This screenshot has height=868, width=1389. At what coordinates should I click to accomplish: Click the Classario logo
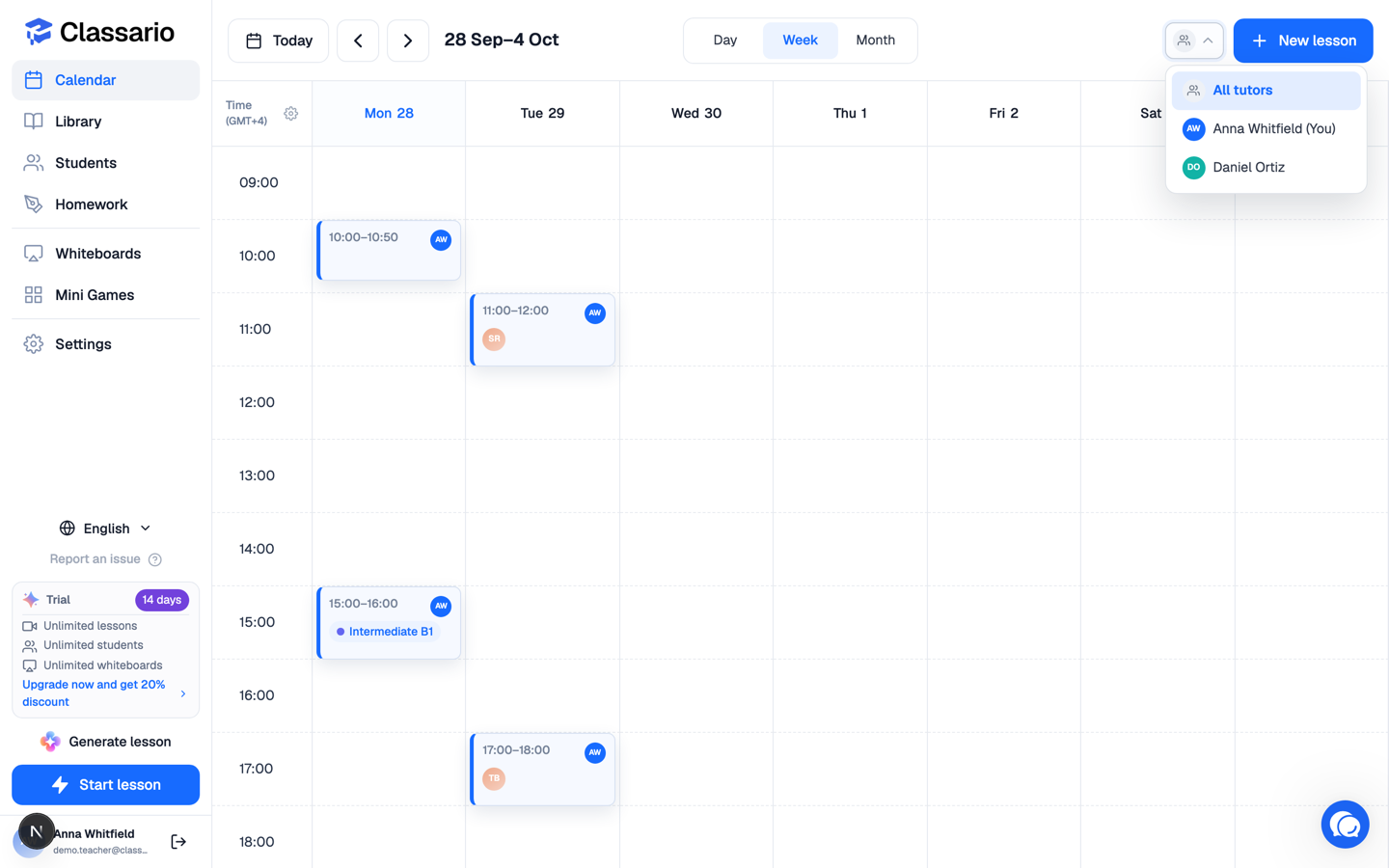click(99, 32)
